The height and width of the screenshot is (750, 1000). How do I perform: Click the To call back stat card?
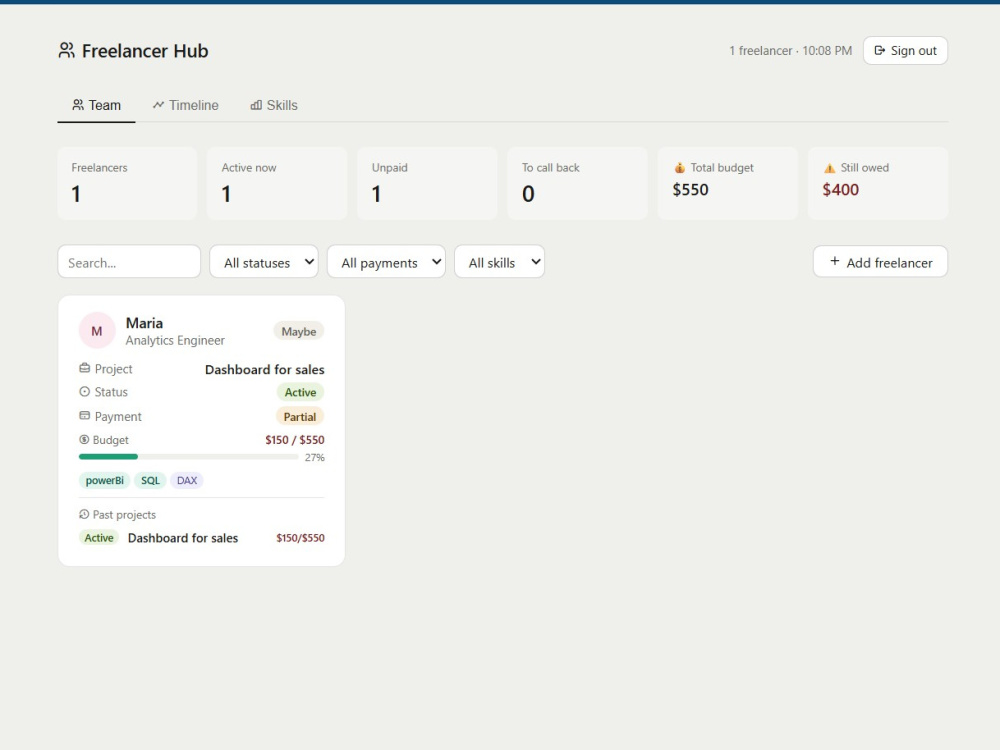(x=578, y=184)
